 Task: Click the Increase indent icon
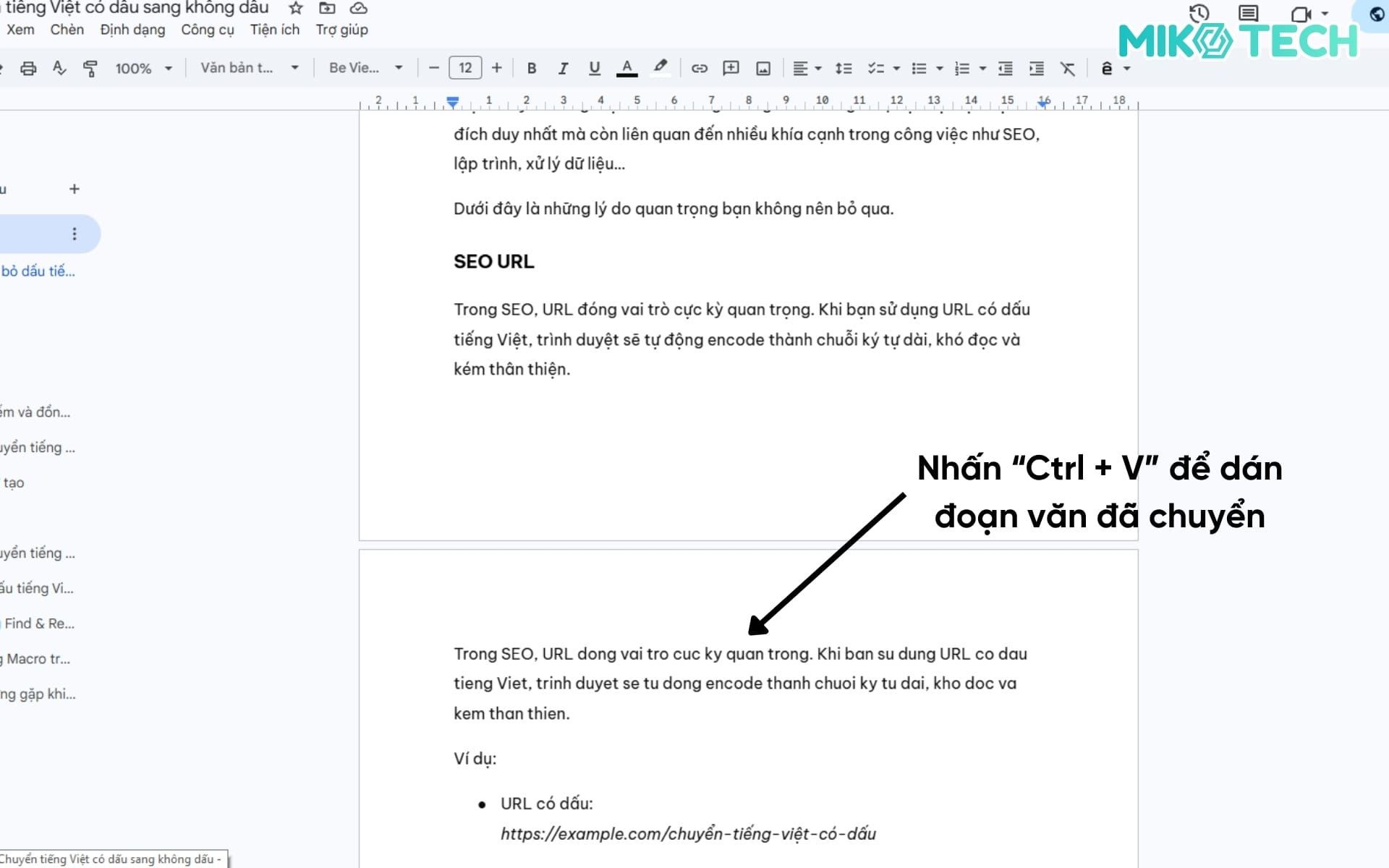pyautogui.click(x=1037, y=68)
